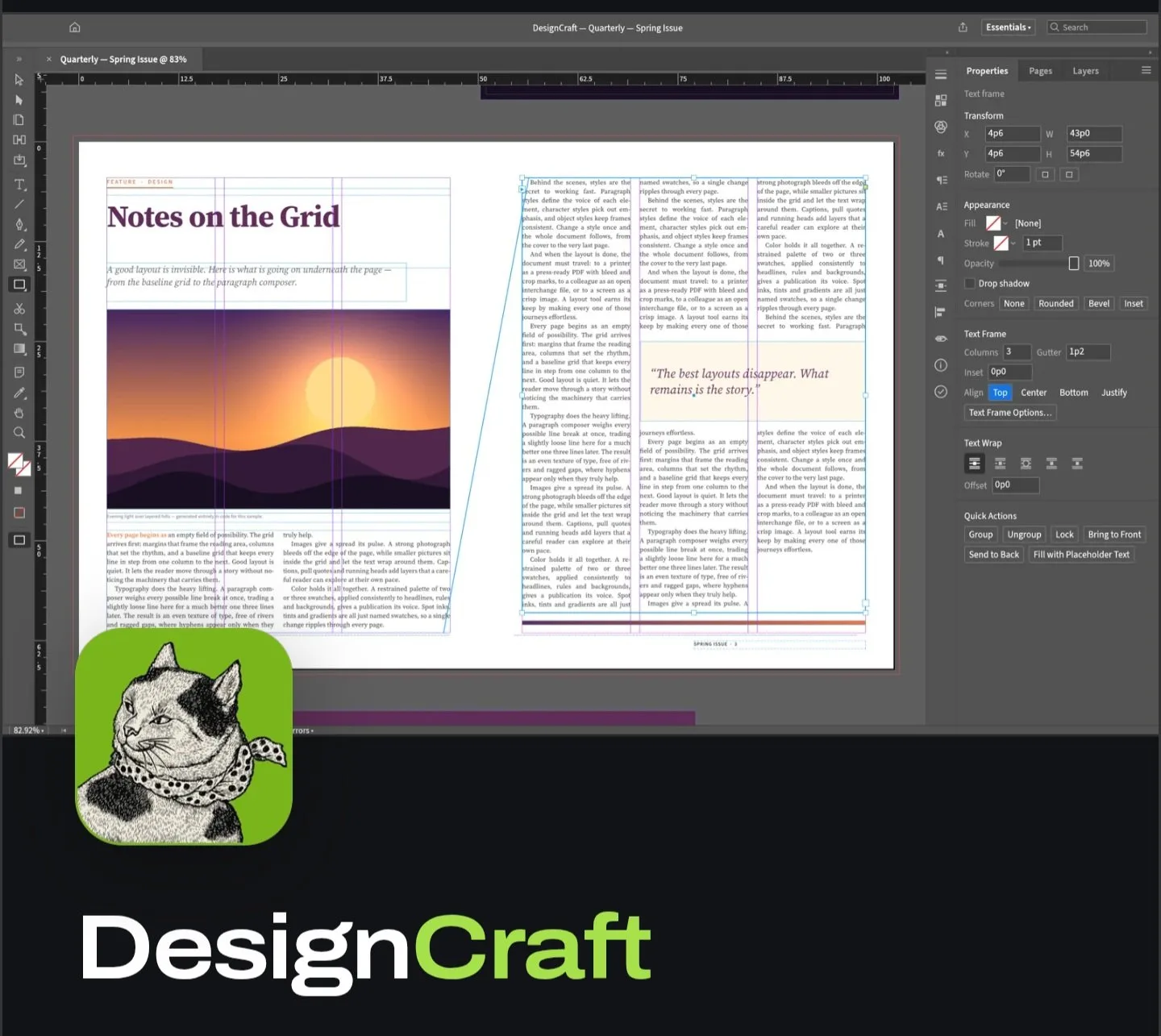Viewport: 1161px width, 1036px height.
Task: Open the Properties panel options menu
Action: point(1146,71)
